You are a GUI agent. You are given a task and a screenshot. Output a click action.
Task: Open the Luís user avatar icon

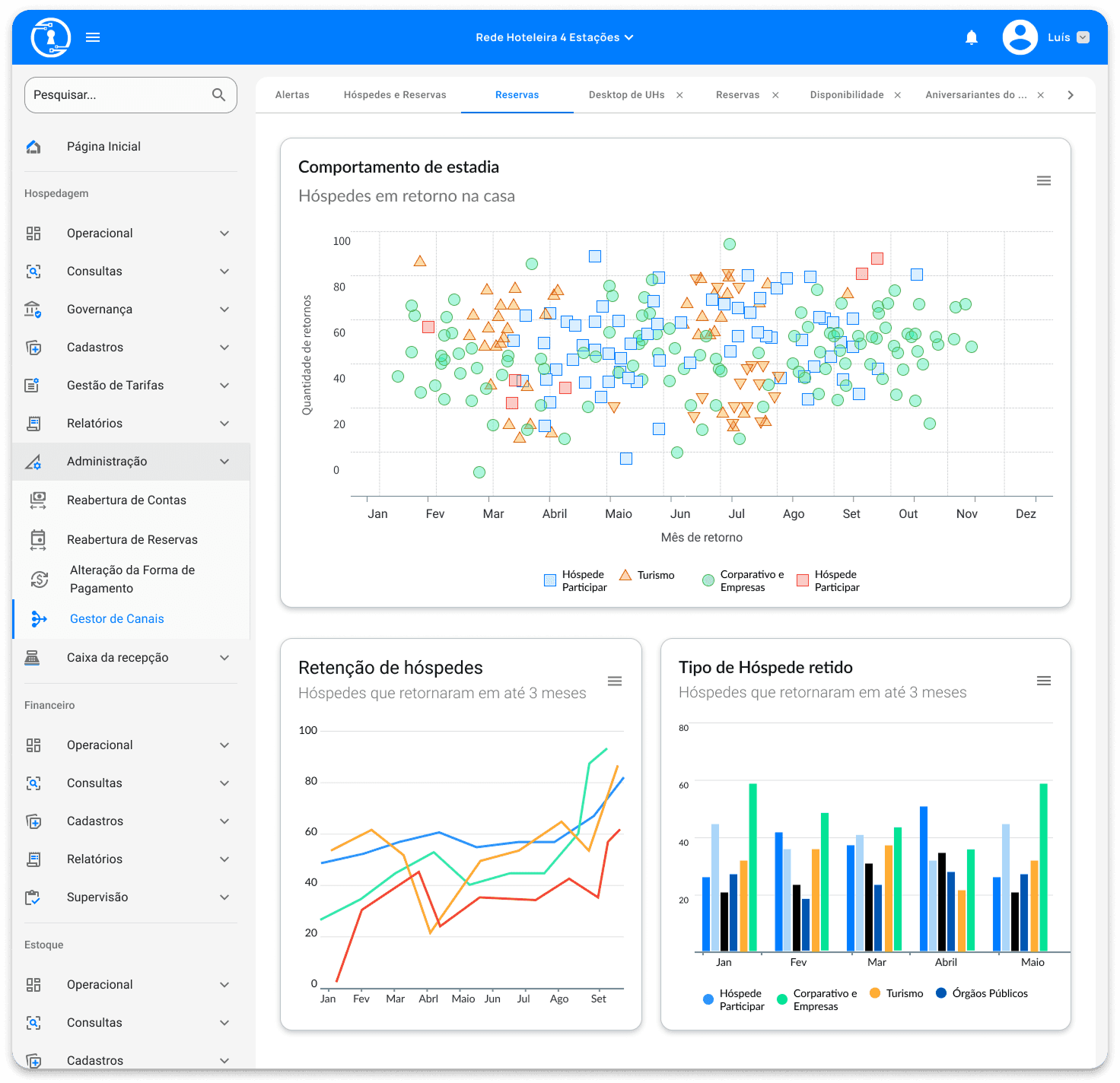(1020, 37)
